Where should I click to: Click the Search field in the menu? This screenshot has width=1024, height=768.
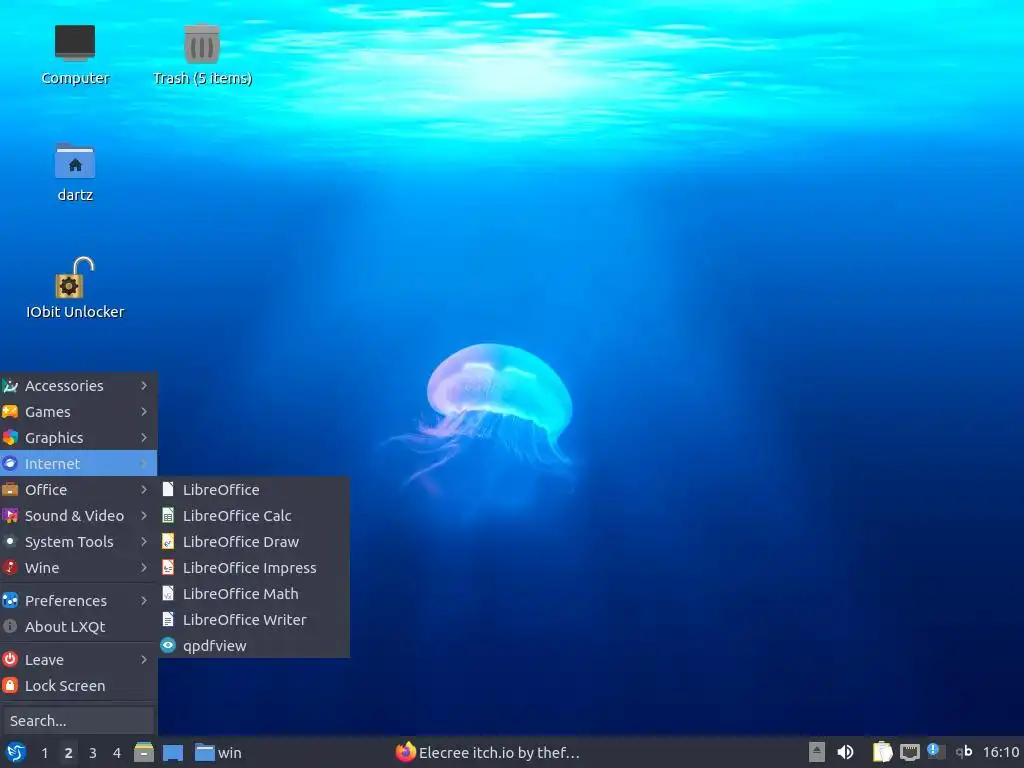78,721
